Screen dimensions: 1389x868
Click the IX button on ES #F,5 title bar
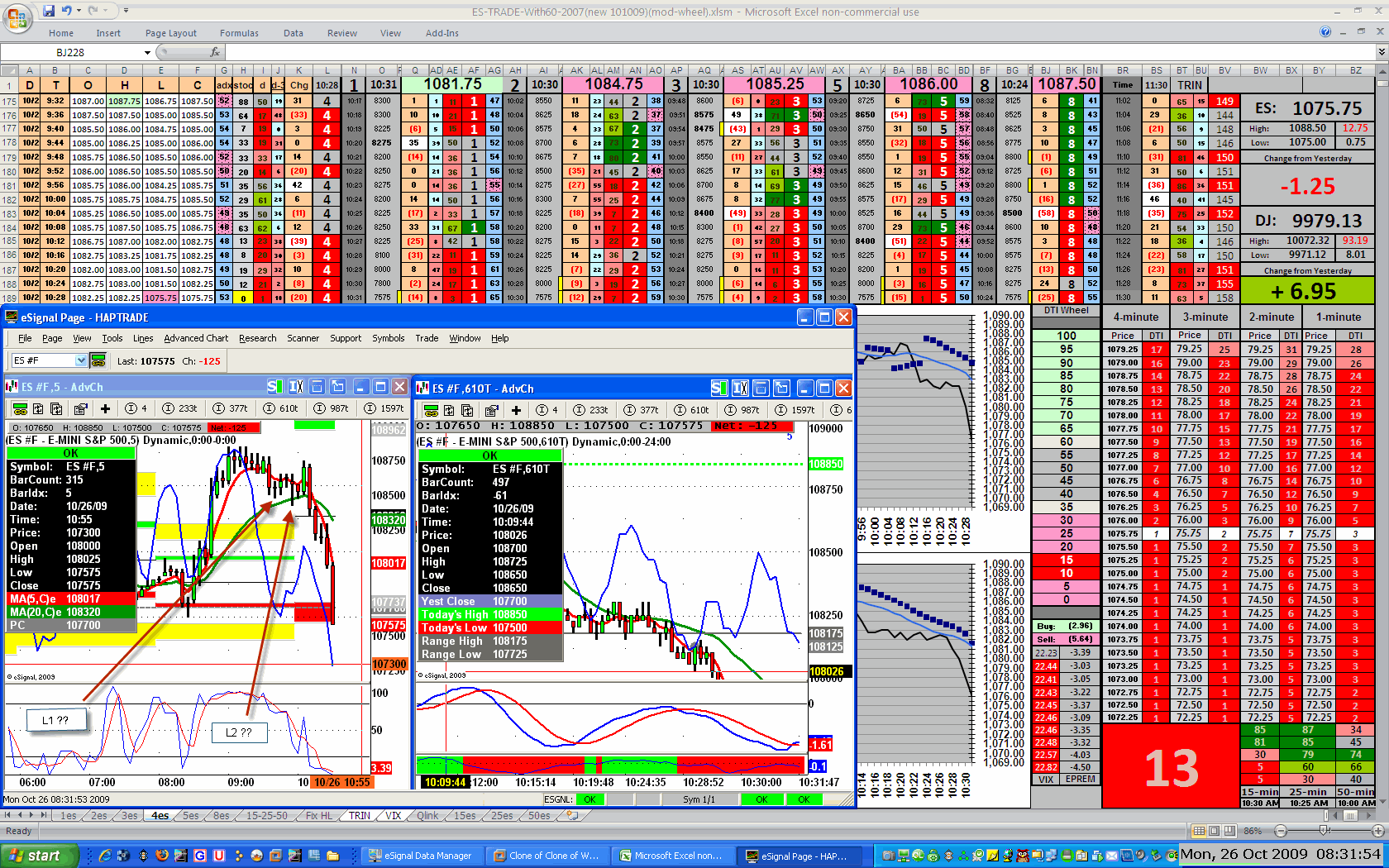point(296,387)
